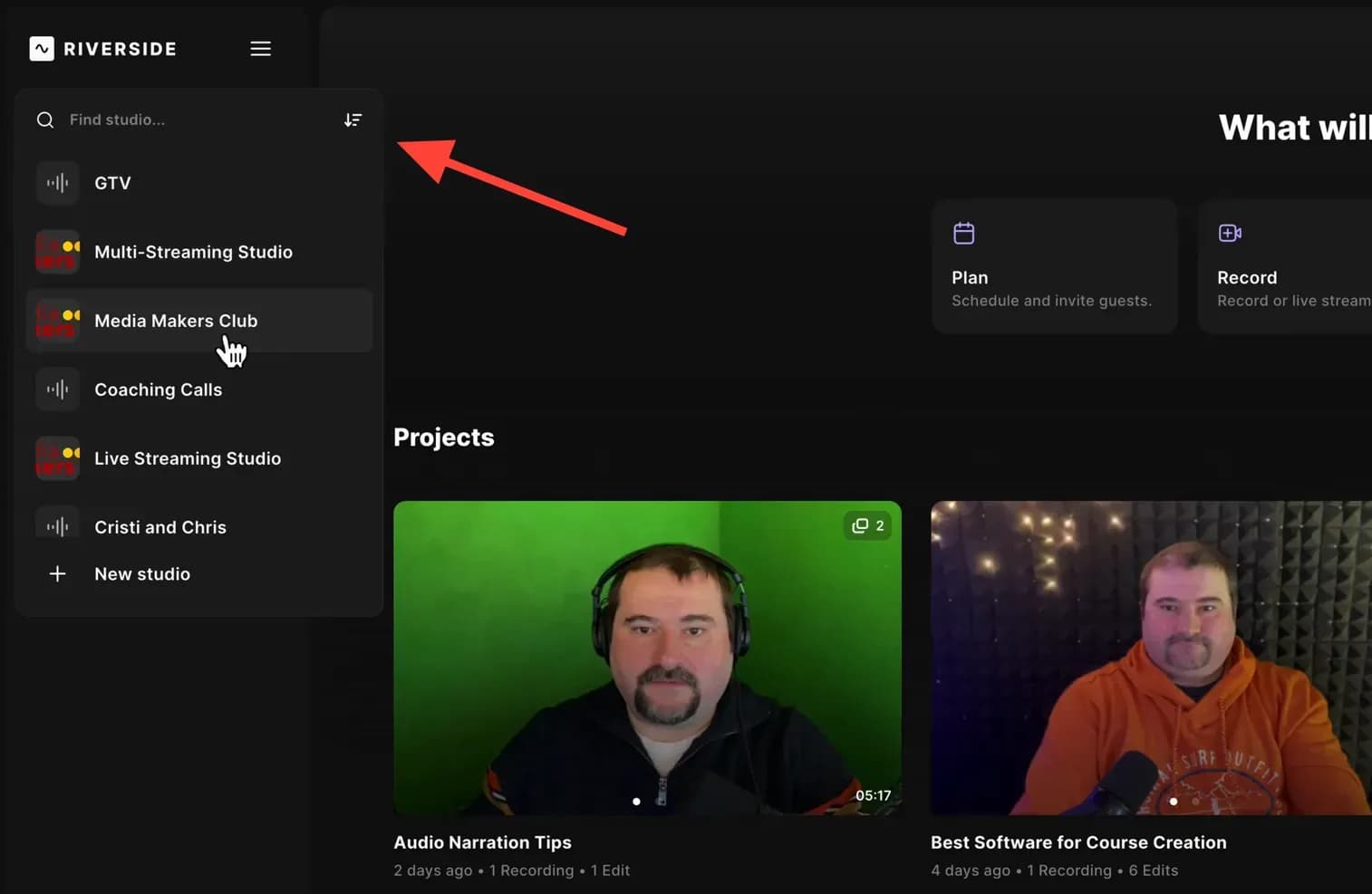The image size is (1372, 894).
Task: Open the Multi-Streaming Studio entry
Action: [x=199, y=252]
